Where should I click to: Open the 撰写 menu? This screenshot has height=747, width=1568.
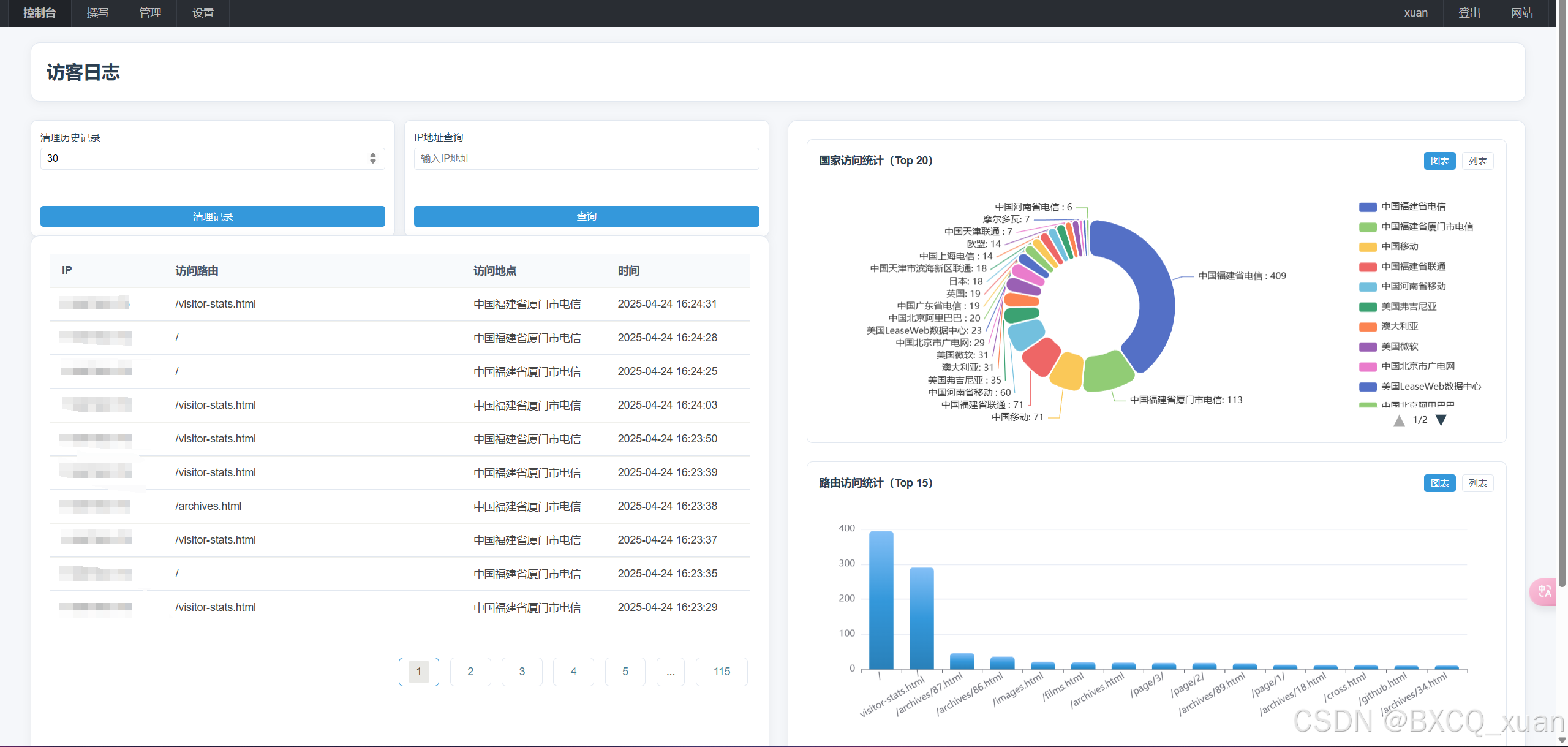(x=97, y=13)
